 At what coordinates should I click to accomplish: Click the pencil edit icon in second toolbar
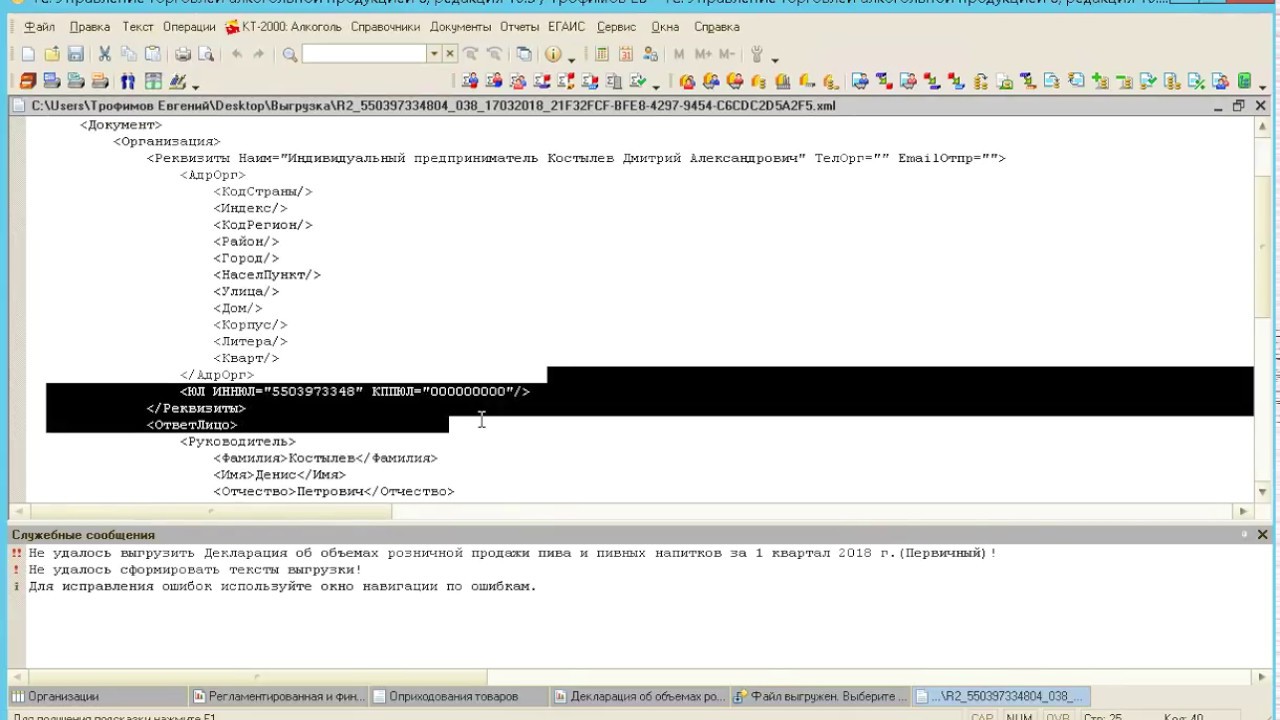[x=178, y=81]
